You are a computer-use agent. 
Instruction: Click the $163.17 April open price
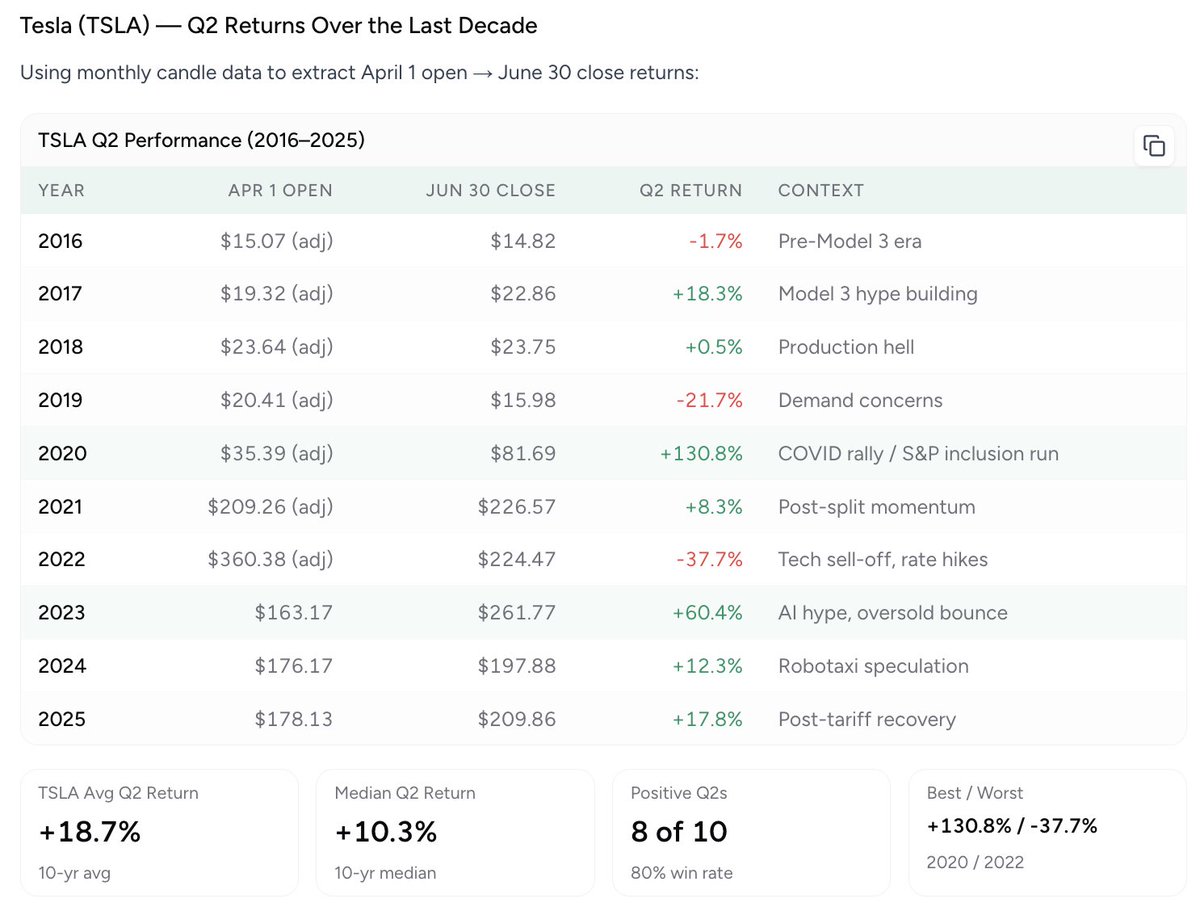point(293,612)
